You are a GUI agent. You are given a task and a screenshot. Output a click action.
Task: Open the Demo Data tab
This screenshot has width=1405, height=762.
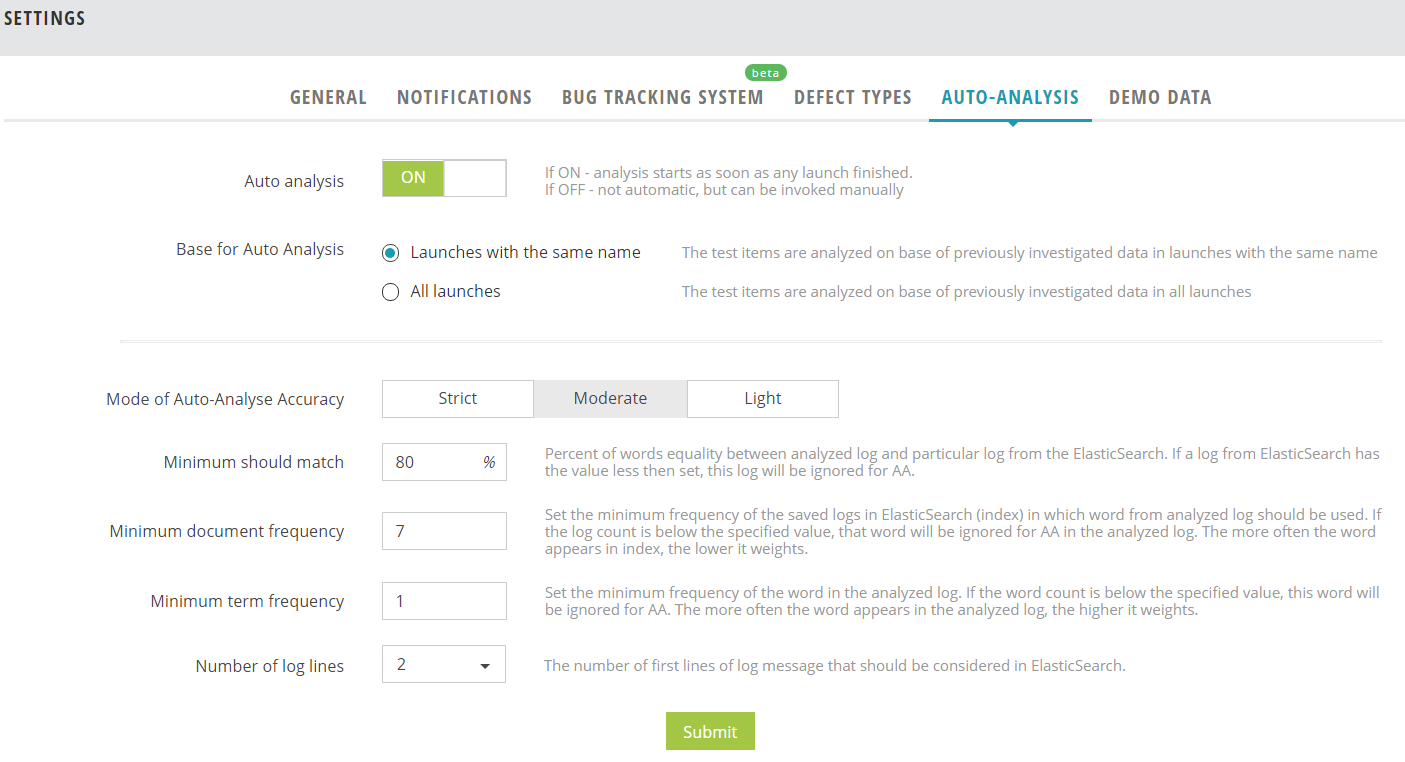coord(1160,97)
